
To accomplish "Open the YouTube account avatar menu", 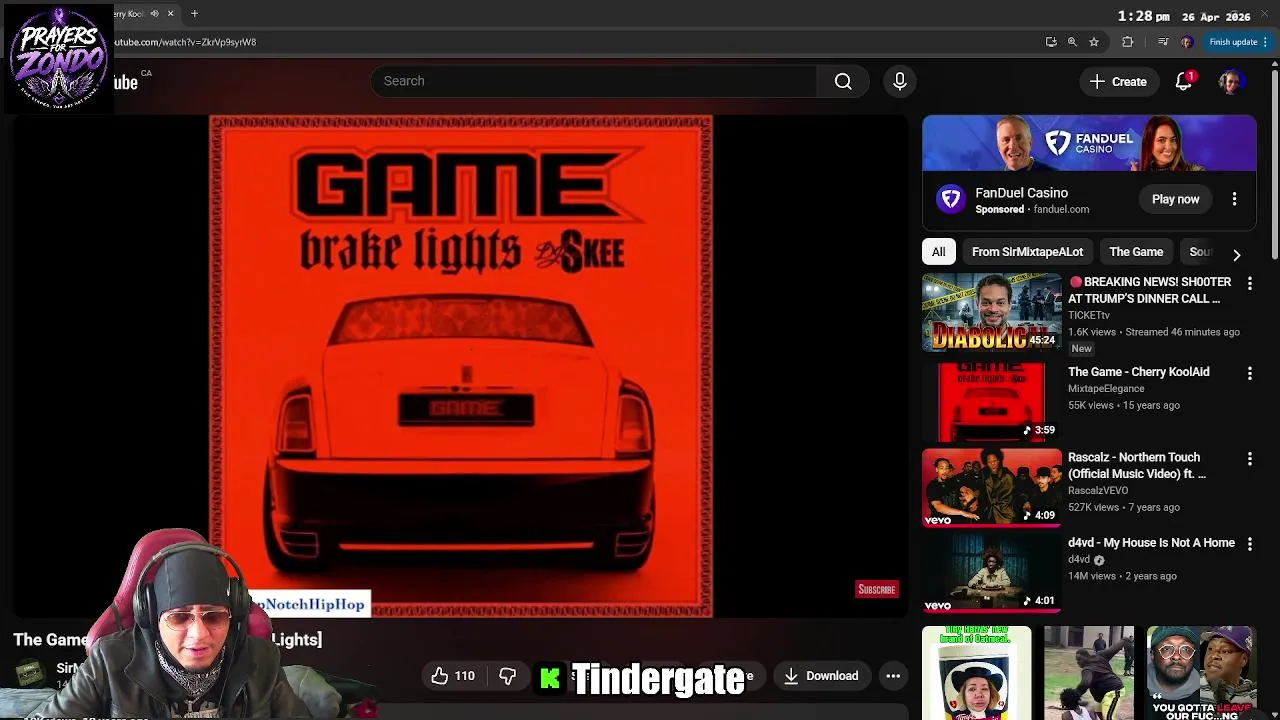I will coord(1231,82).
